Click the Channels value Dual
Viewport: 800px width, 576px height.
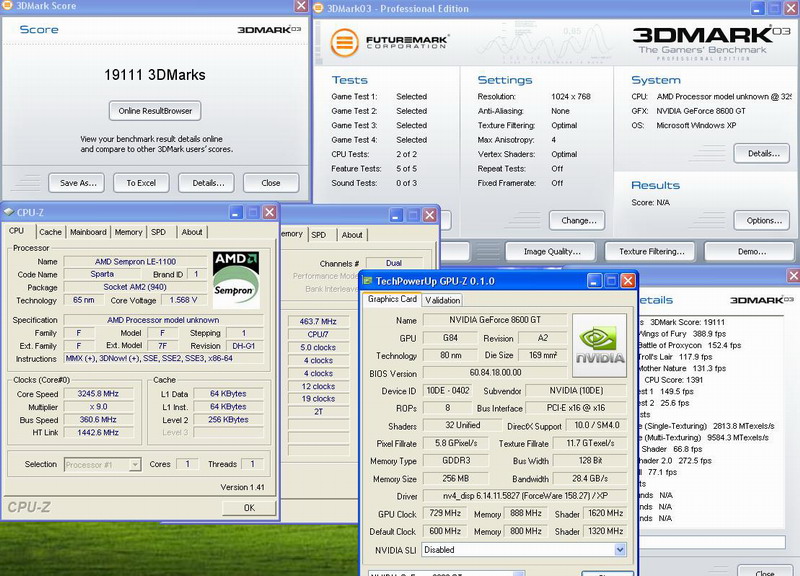(x=394, y=263)
